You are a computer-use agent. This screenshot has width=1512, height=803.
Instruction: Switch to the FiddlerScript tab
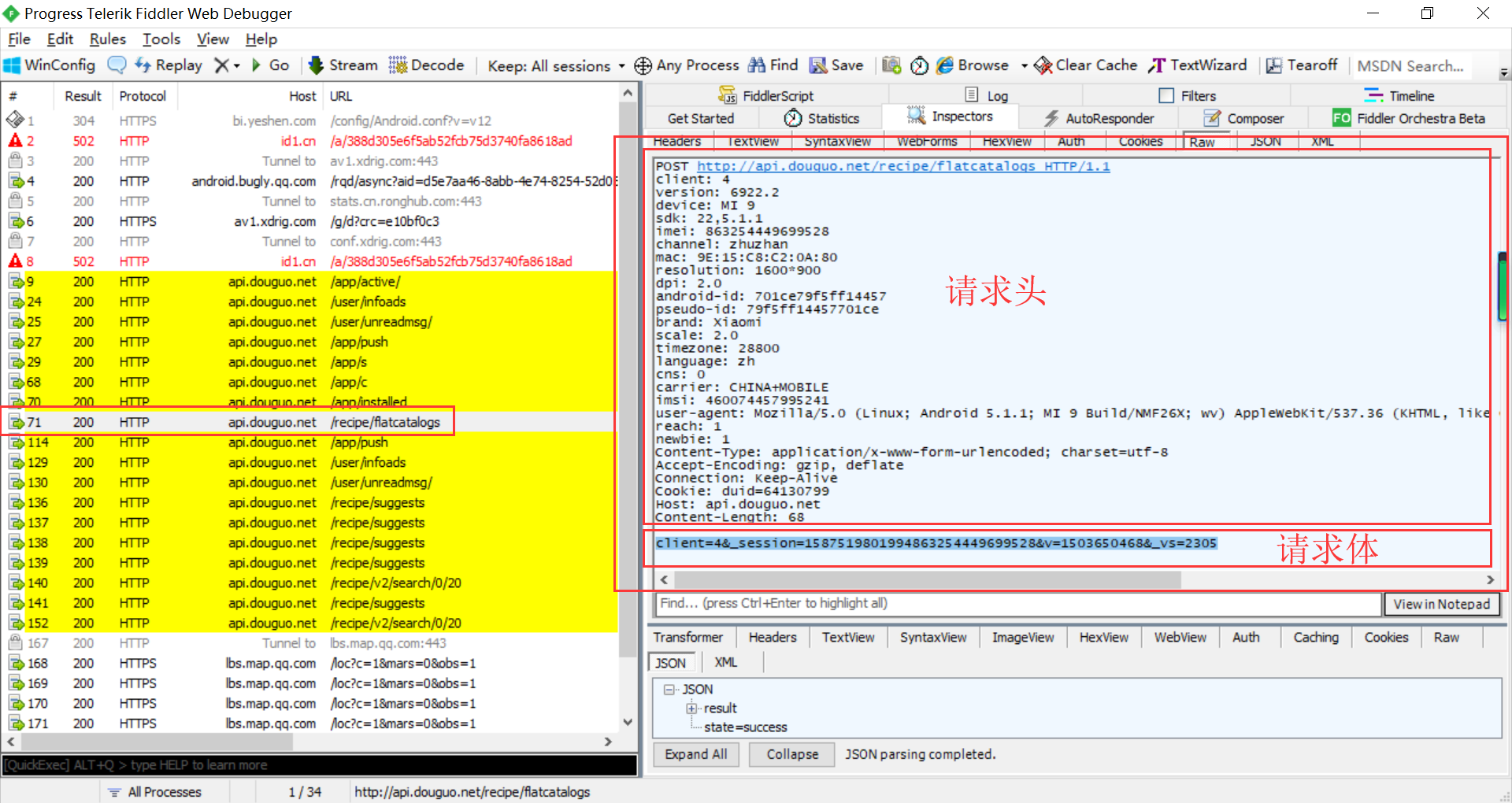766,95
